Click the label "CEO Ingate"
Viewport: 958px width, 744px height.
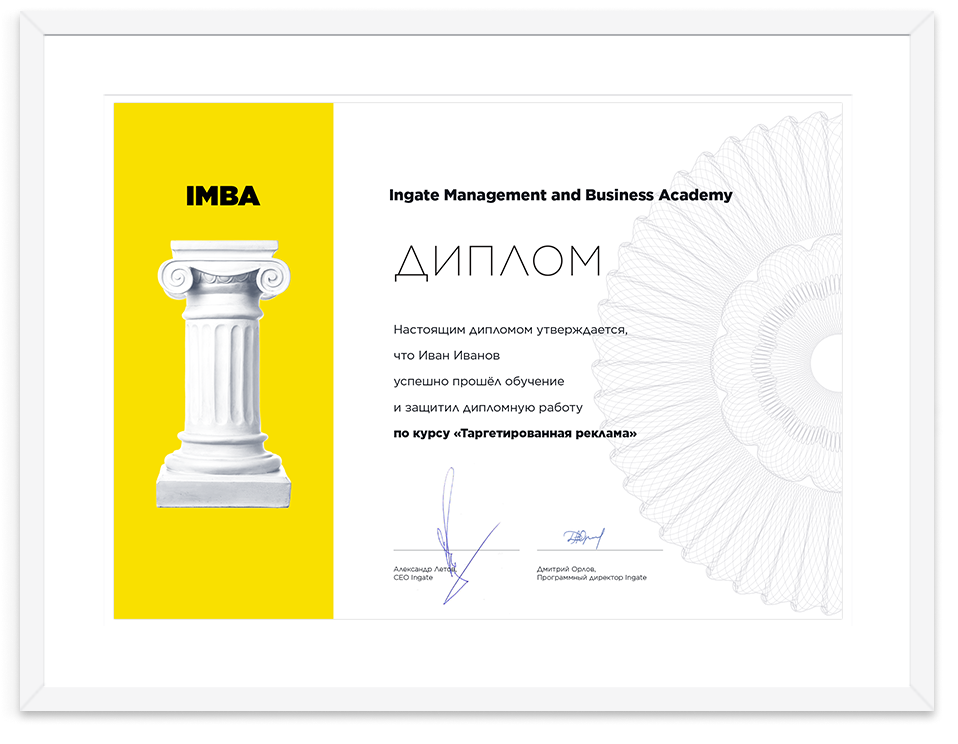pyautogui.click(x=413, y=577)
